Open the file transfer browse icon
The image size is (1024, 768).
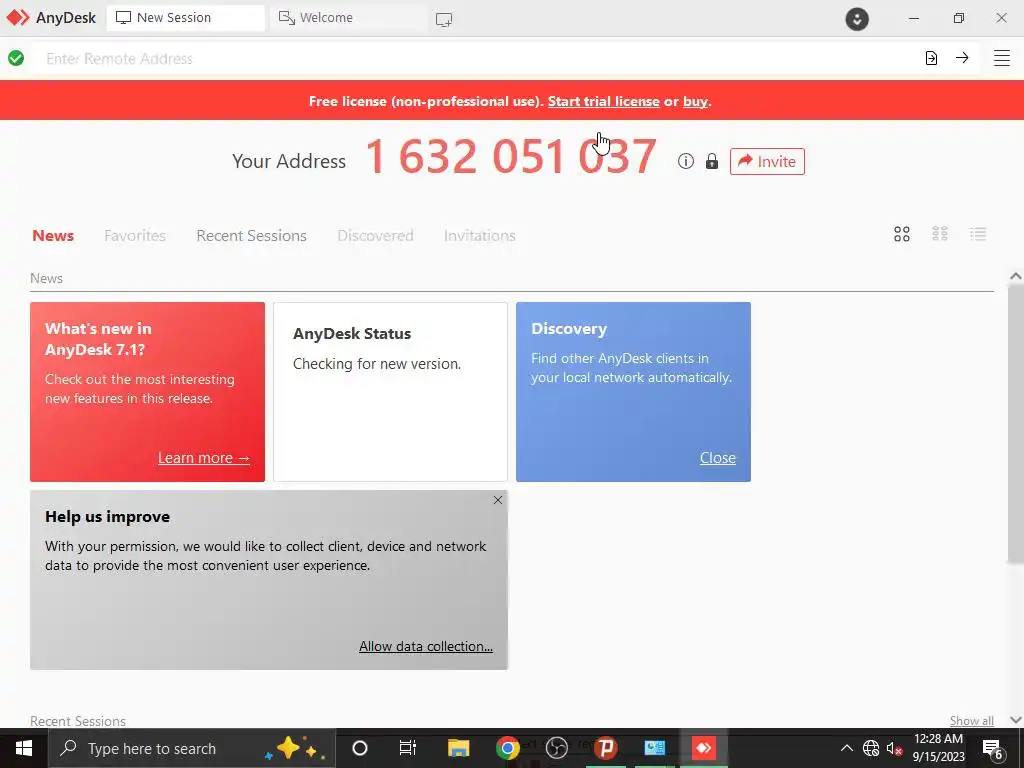pos(931,58)
